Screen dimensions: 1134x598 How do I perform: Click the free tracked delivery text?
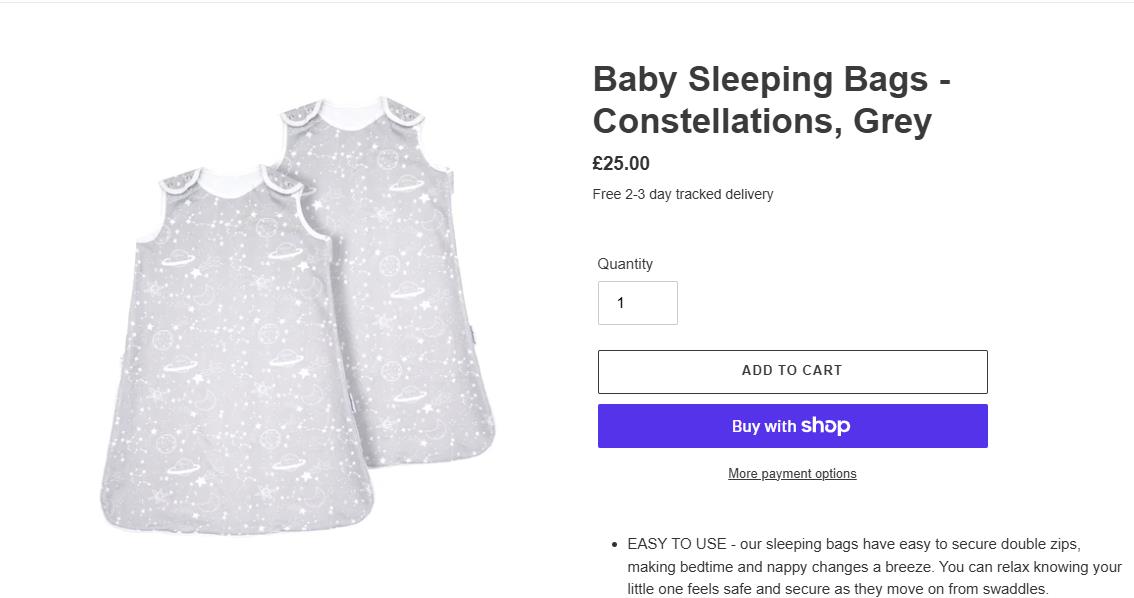[x=683, y=194]
